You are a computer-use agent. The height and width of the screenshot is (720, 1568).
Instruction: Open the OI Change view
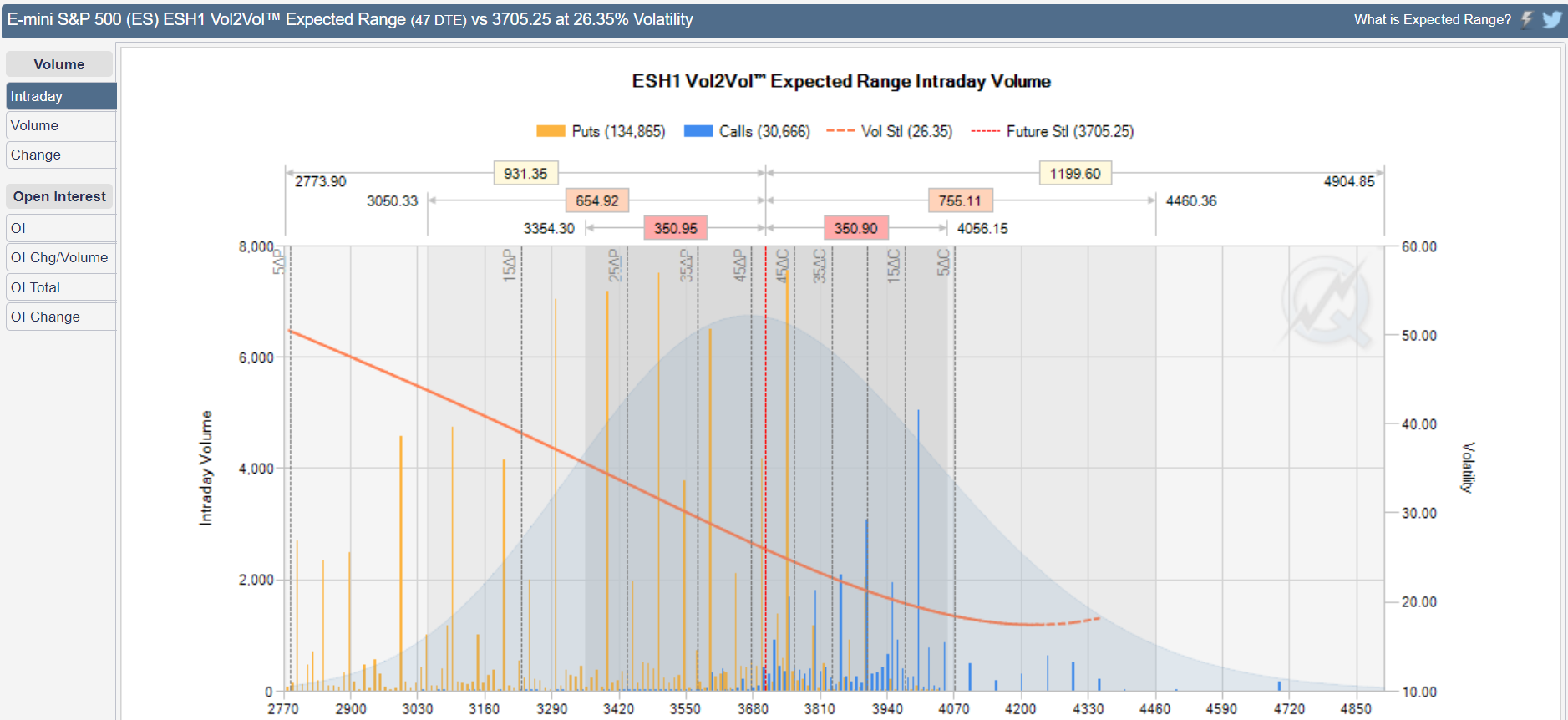61,317
